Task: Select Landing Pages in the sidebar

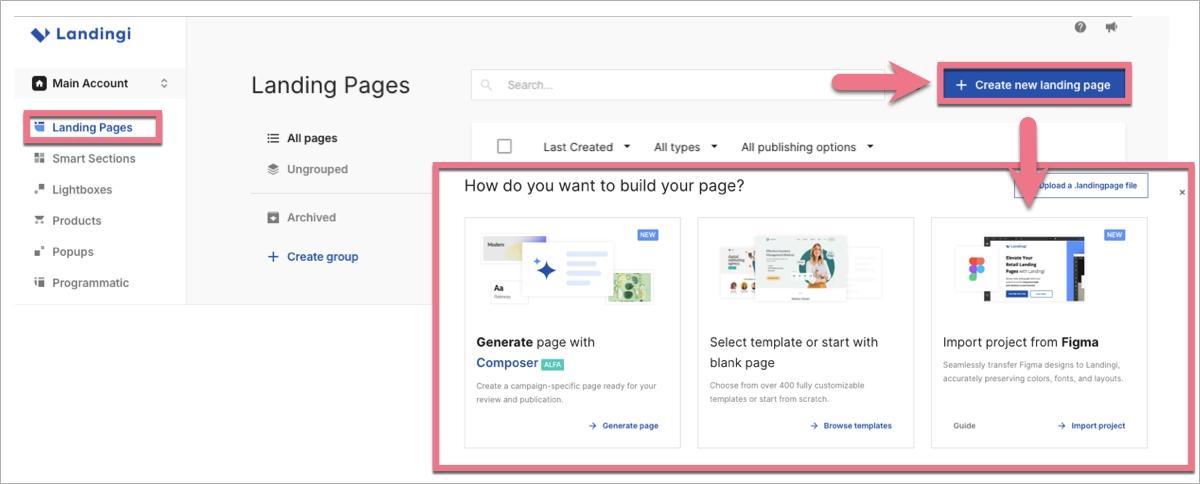Action: (x=92, y=127)
